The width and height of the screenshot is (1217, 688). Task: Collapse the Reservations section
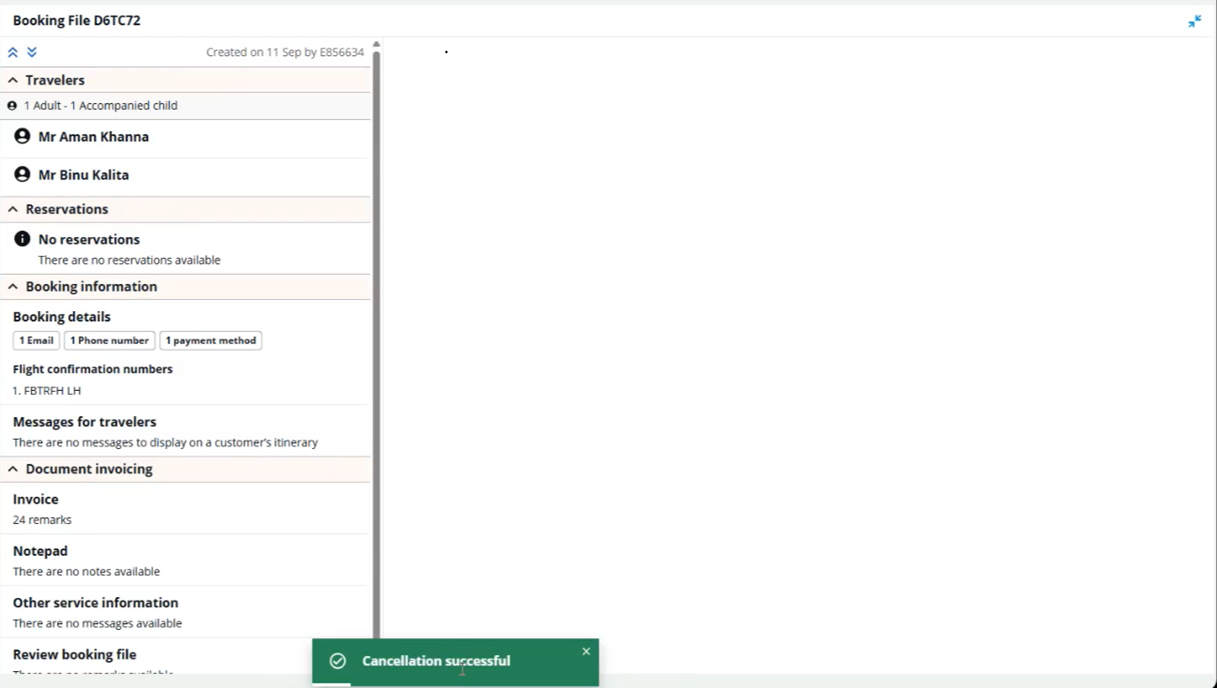click(13, 209)
